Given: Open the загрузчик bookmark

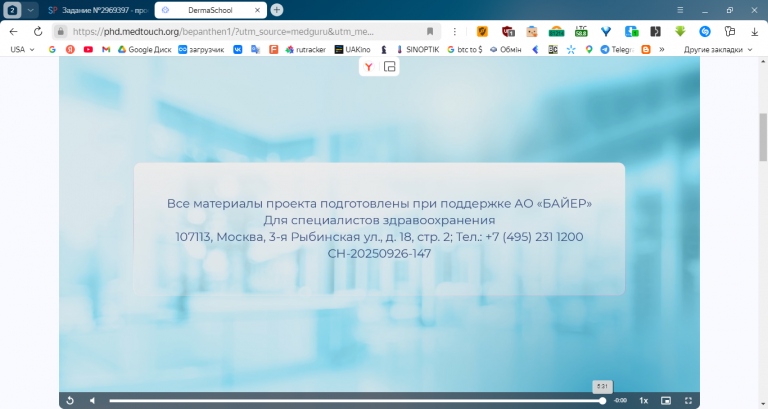Looking at the screenshot, I should tap(201, 49).
